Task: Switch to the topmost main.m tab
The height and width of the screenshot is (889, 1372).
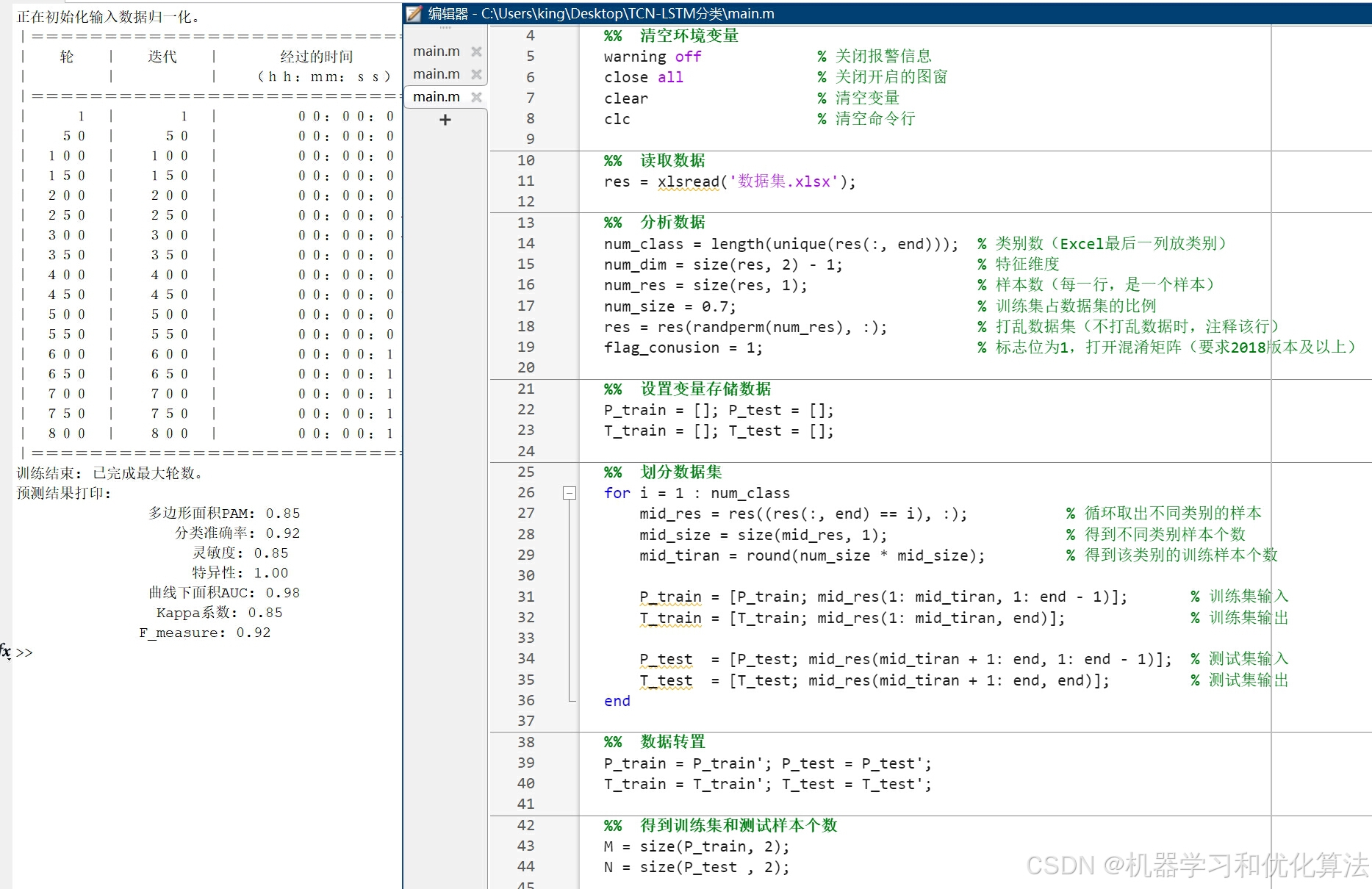Action: pos(437,51)
